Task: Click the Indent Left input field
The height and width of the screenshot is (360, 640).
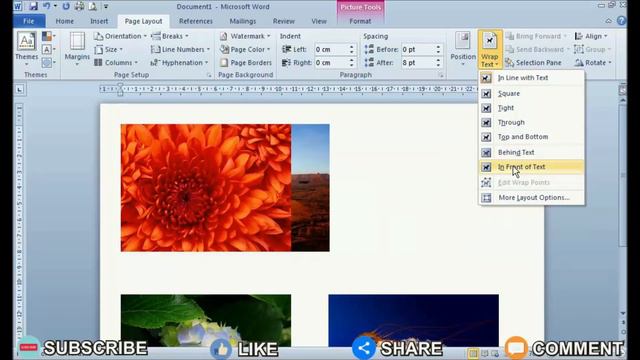Action: pos(331,49)
